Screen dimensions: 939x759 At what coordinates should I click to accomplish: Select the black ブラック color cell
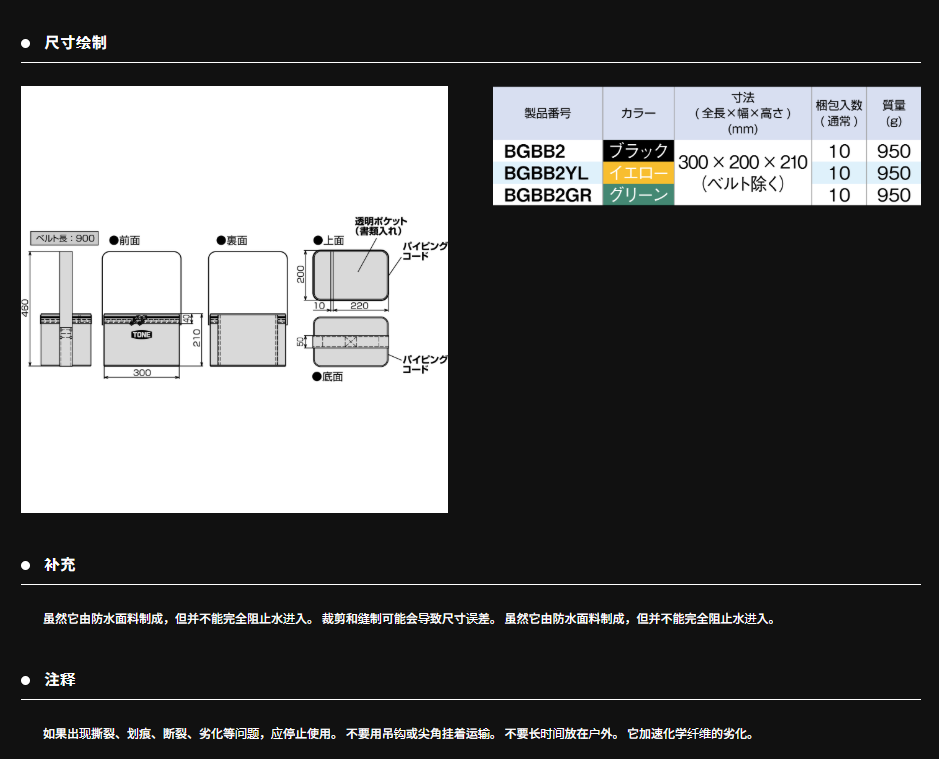coord(638,151)
